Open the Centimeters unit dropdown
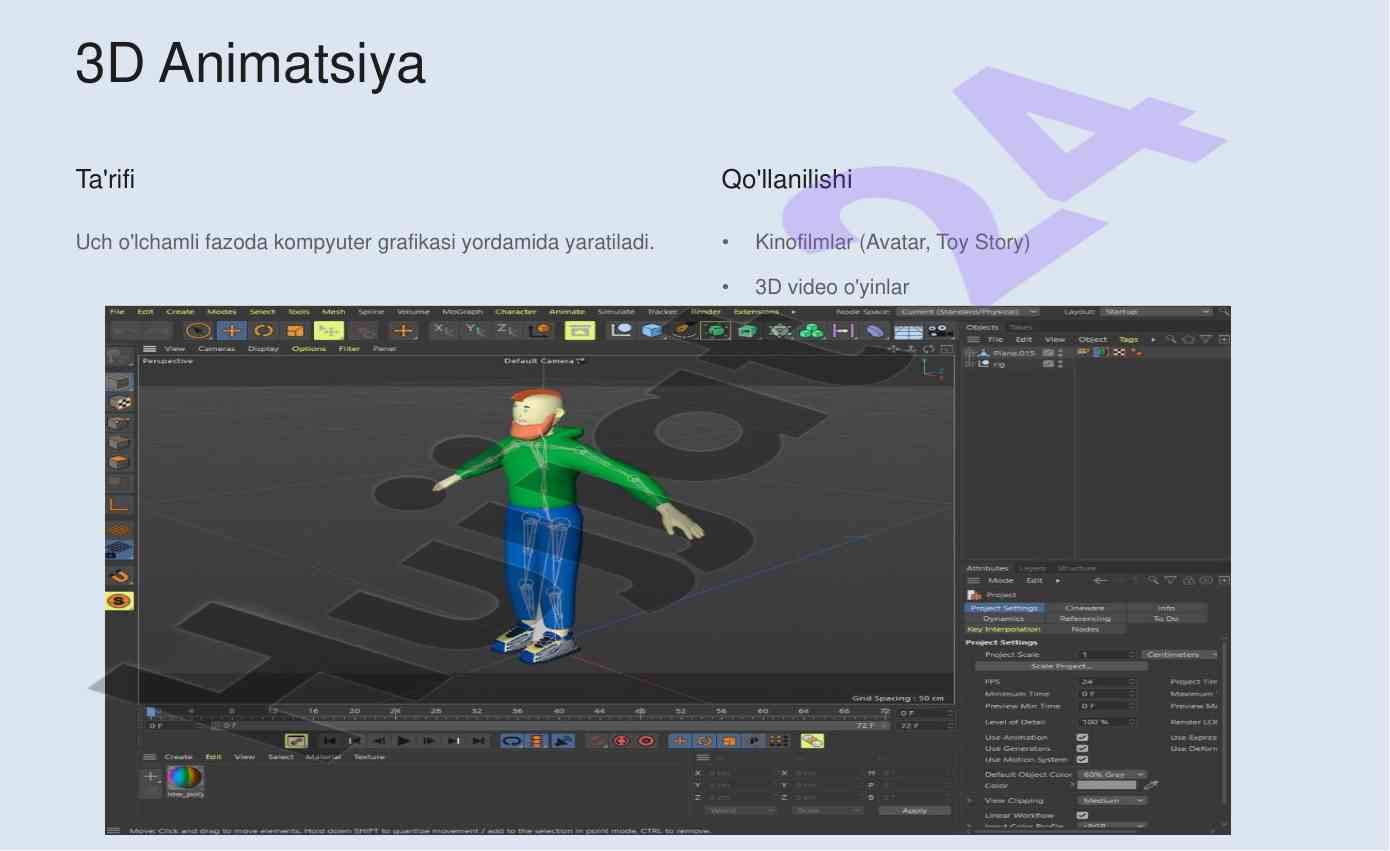The height and width of the screenshot is (851, 1390). [1180, 654]
